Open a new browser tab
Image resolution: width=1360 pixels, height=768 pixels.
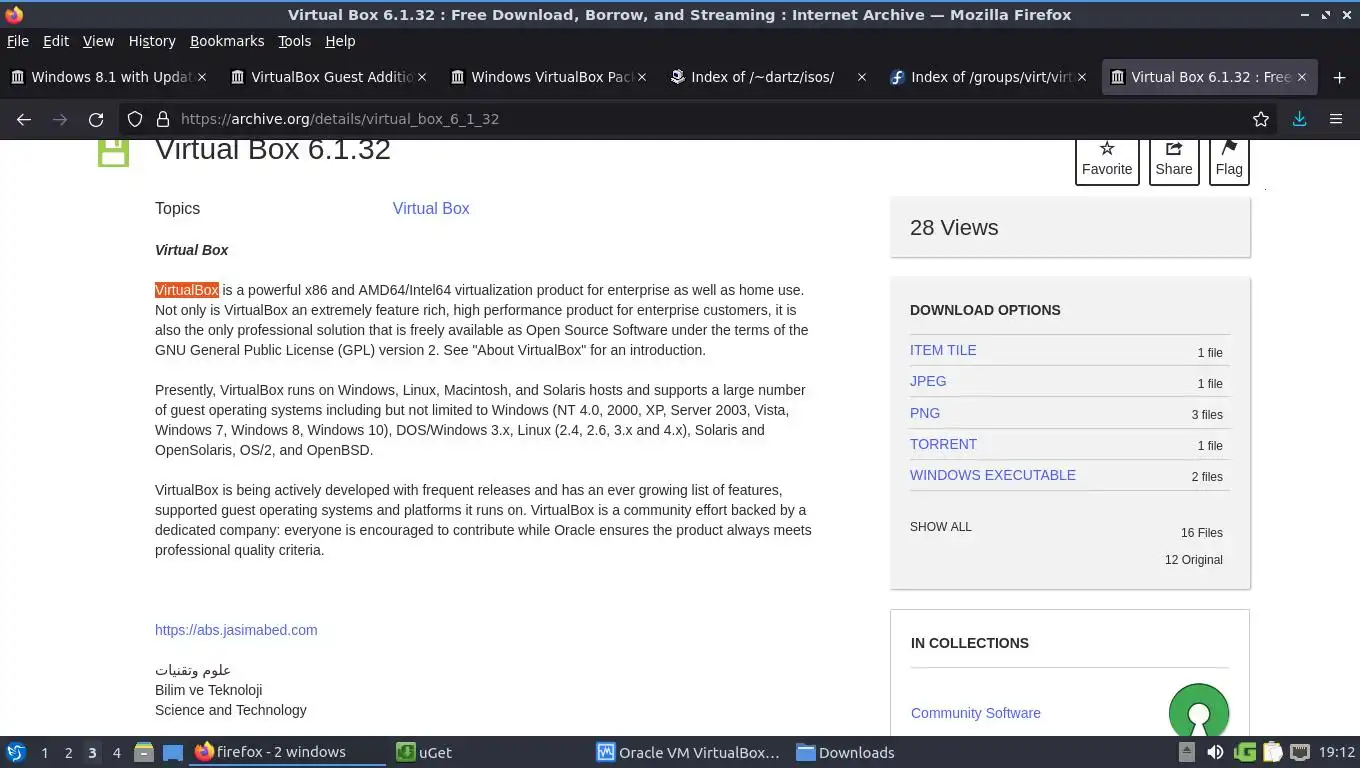pos(1339,77)
